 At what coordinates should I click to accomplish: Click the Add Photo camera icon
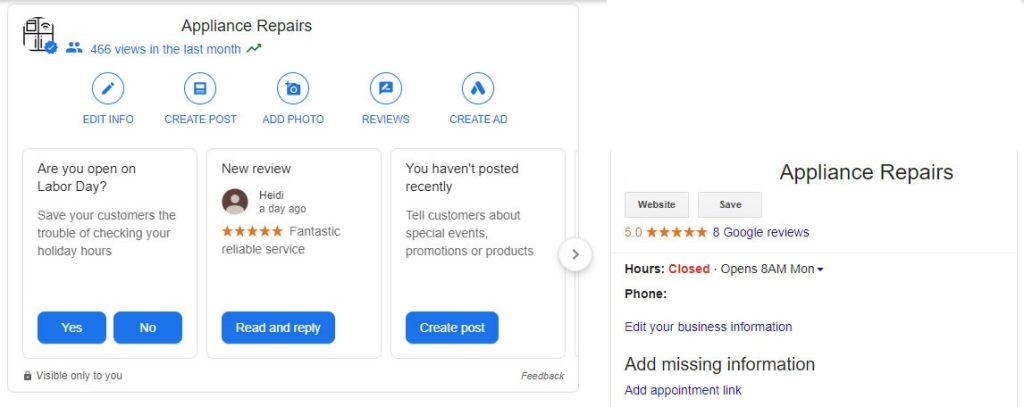pyautogui.click(x=293, y=89)
